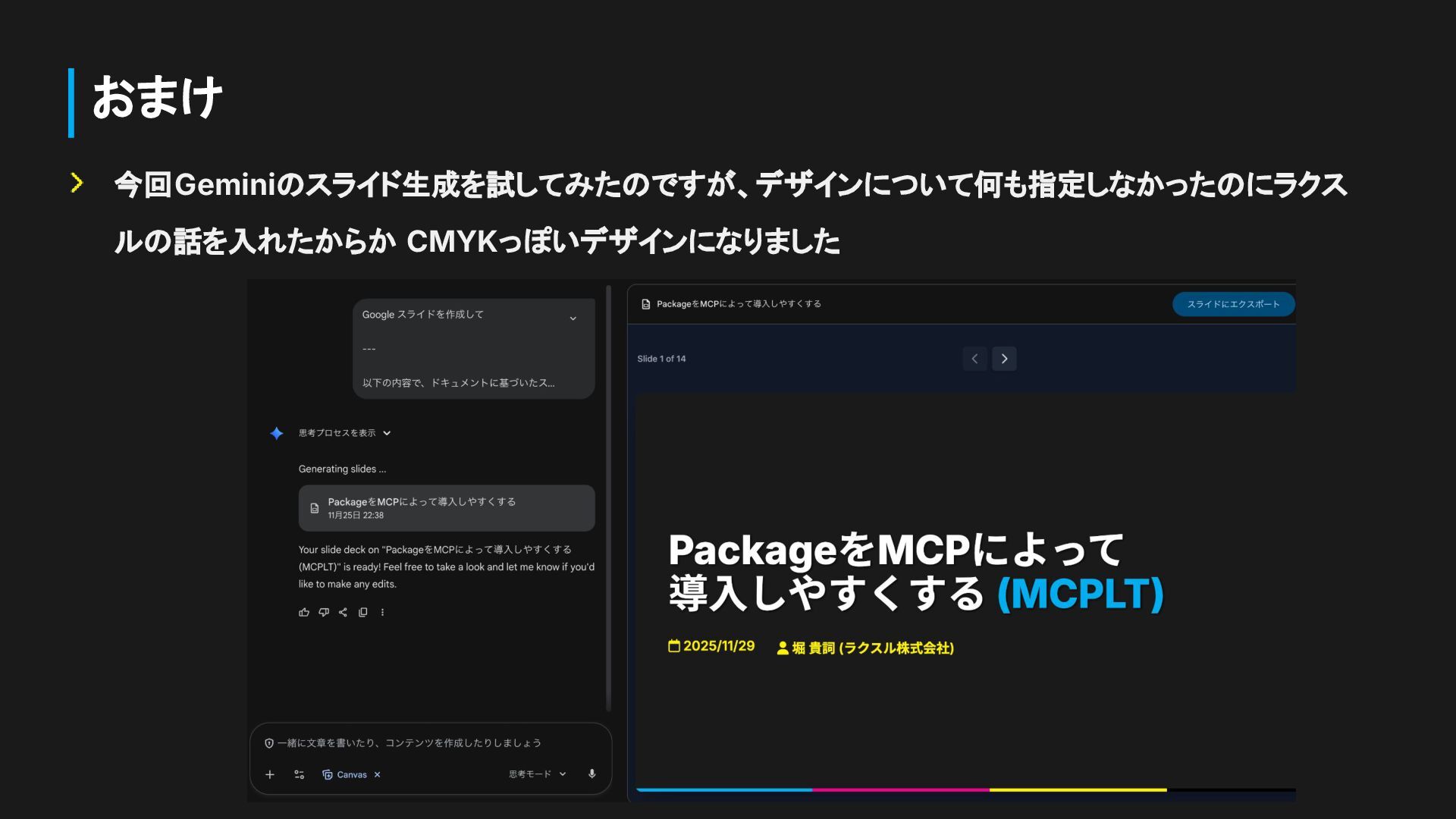Image resolution: width=1456 pixels, height=819 pixels.
Task: Click the share response icon
Action: click(x=343, y=612)
